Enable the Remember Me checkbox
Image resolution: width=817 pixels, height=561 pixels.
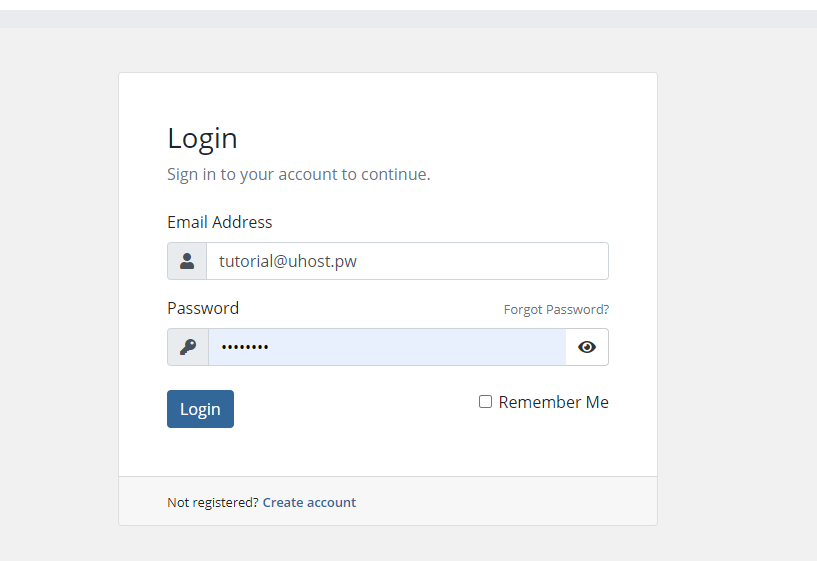tap(485, 402)
